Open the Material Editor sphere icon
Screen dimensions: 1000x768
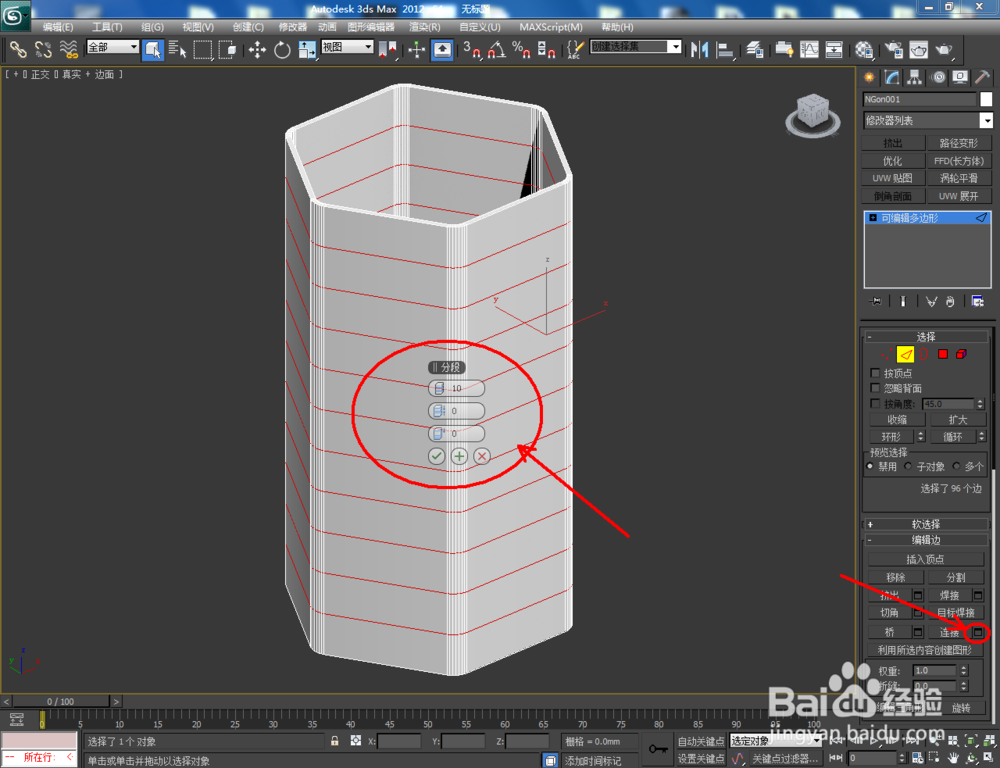[864, 49]
